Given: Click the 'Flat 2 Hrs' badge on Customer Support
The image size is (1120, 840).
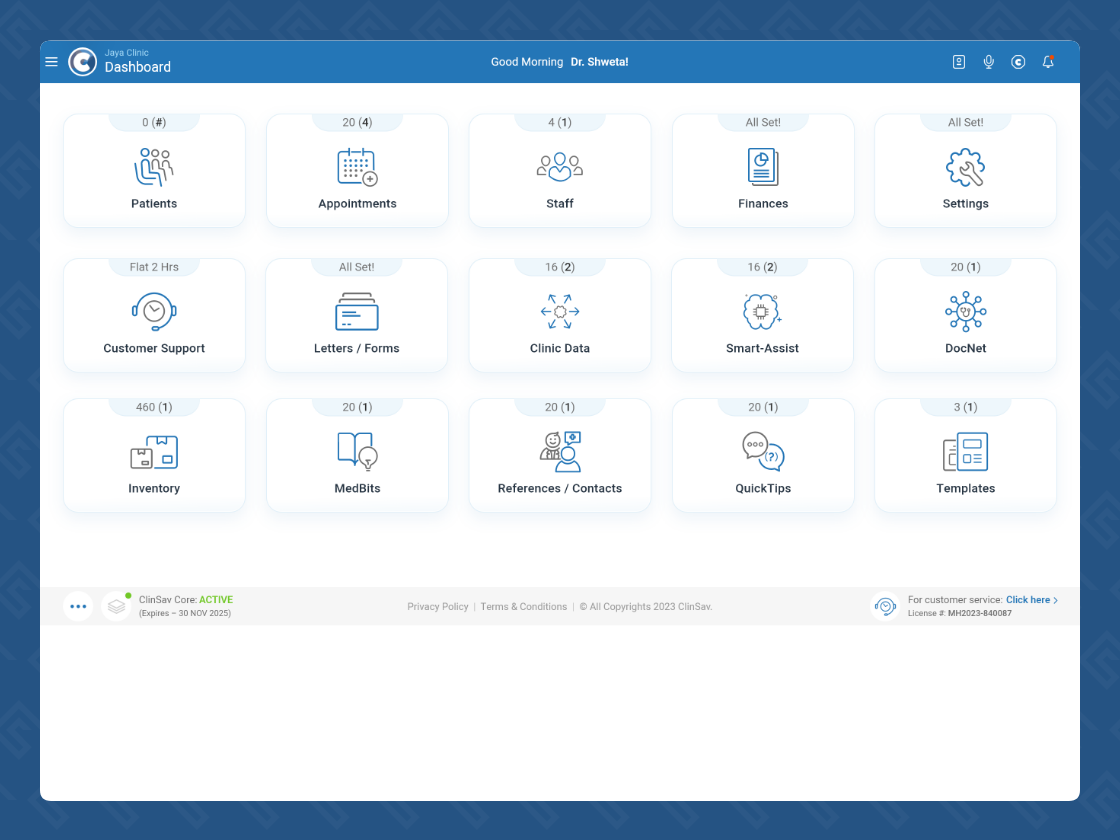Looking at the screenshot, I should coord(154,267).
